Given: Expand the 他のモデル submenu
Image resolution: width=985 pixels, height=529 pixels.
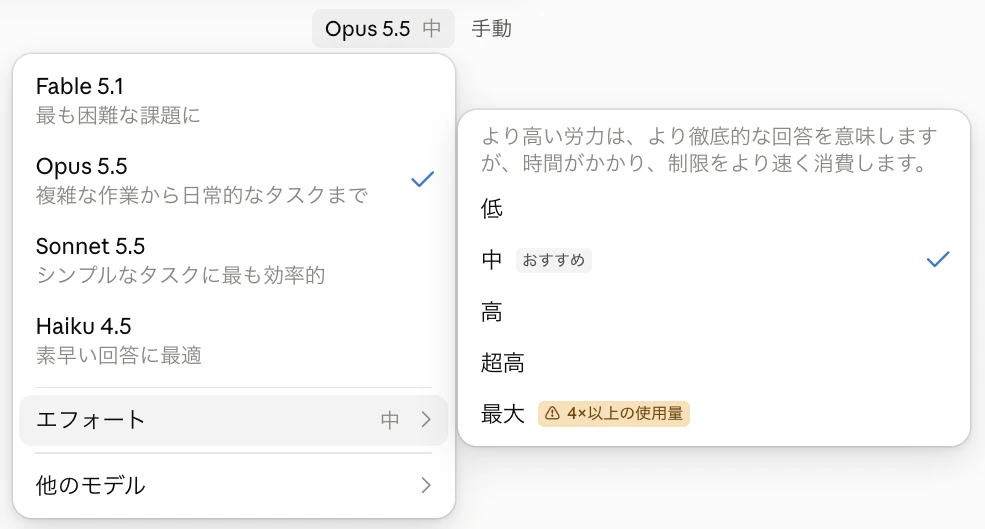Looking at the screenshot, I should point(234,485).
